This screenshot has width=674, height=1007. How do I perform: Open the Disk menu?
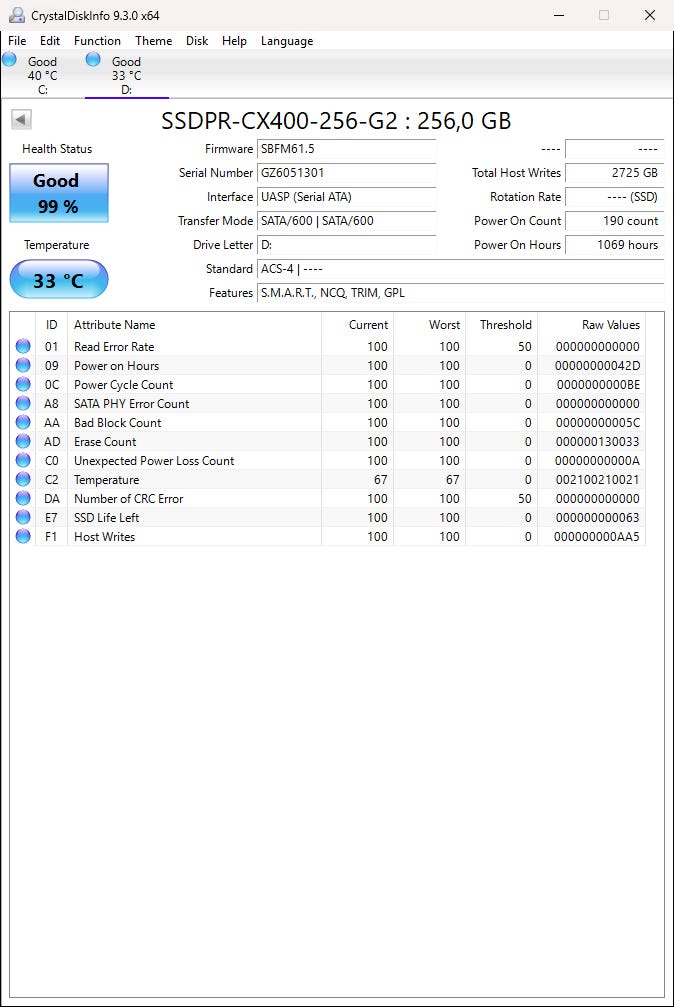pos(197,40)
